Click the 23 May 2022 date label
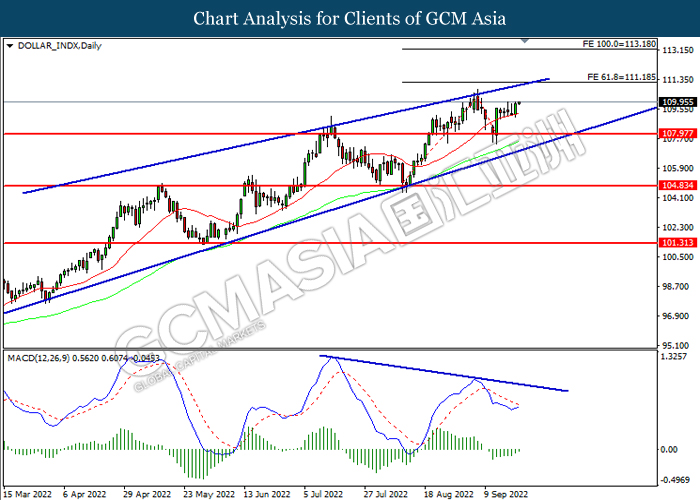 (209, 494)
